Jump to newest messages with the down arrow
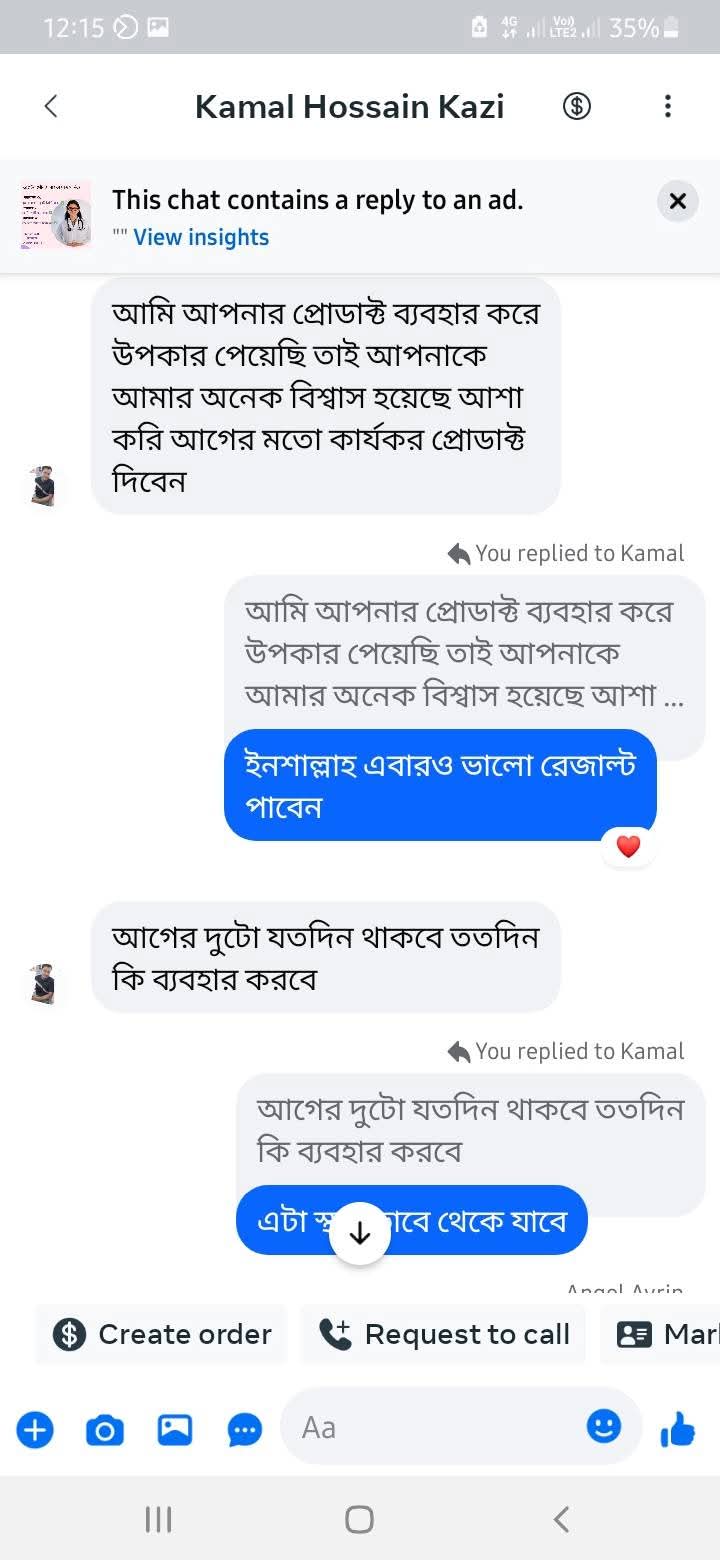720x1560 pixels. click(x=360, y=1233)
